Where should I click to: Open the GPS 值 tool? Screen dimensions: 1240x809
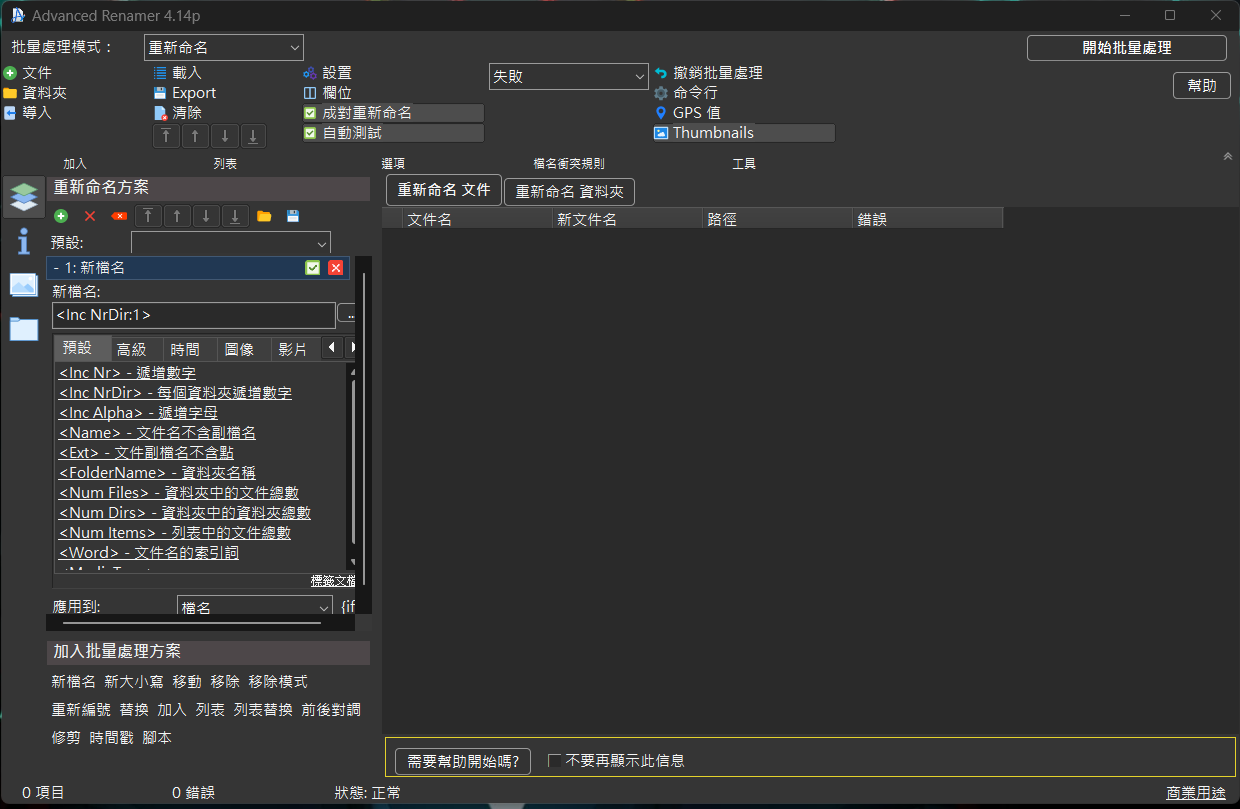point(687,113)
